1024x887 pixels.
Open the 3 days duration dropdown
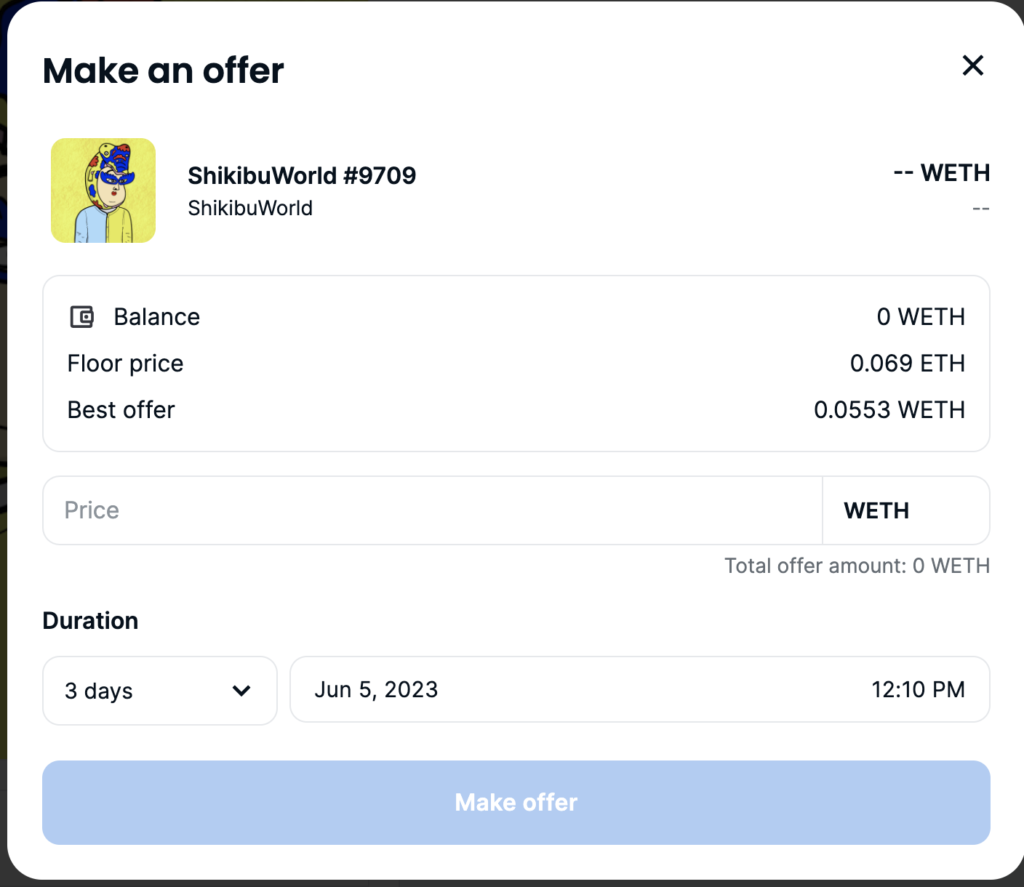point(159,690)
